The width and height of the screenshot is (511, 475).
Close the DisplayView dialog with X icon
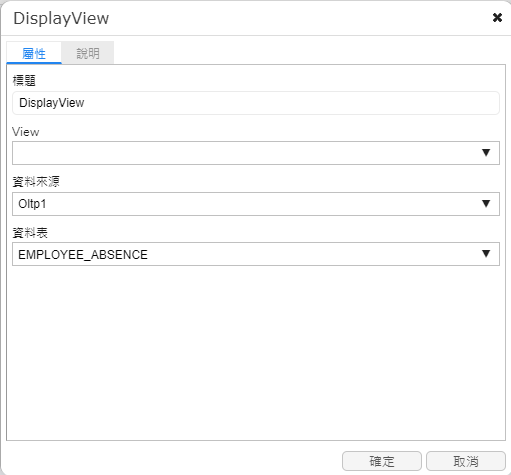(x=497, y=17)
